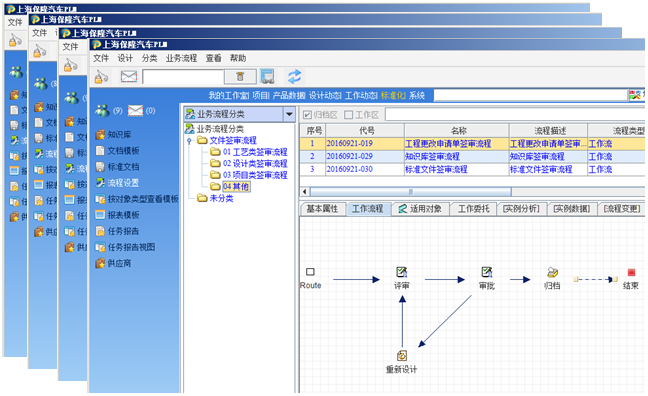
Task: Switch to the [流程变更] tab
Action: (622, 209)
